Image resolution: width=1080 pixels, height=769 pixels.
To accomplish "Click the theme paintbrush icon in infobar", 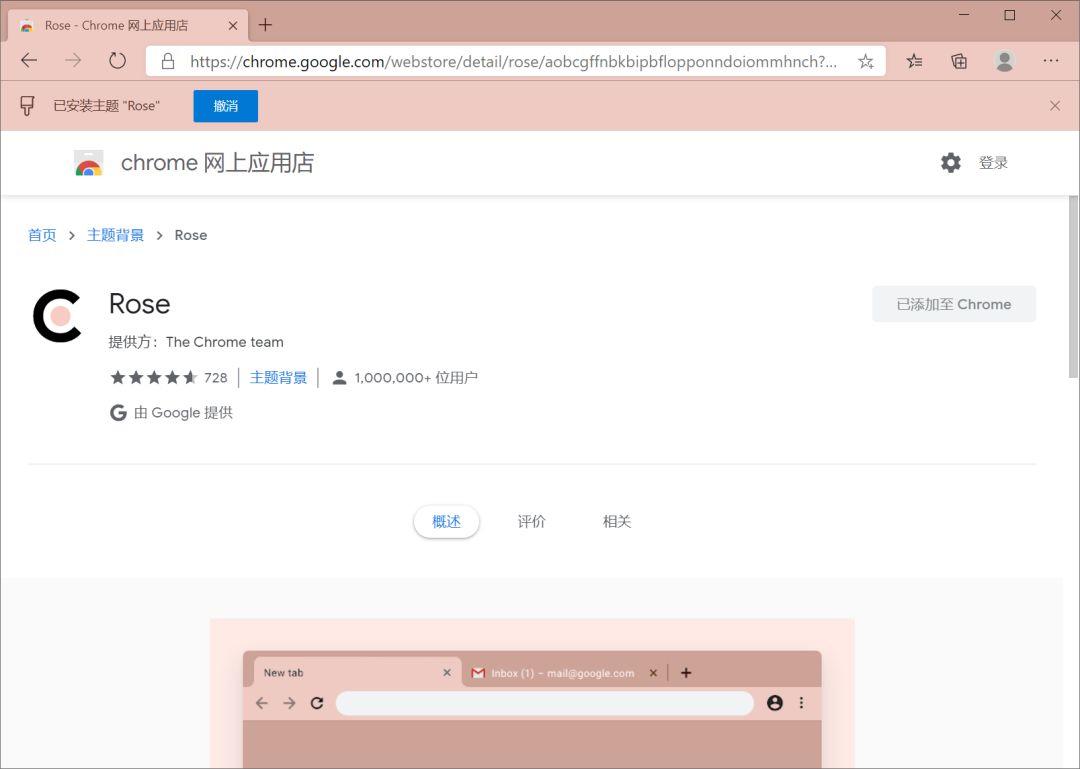I will click(27, 105).
